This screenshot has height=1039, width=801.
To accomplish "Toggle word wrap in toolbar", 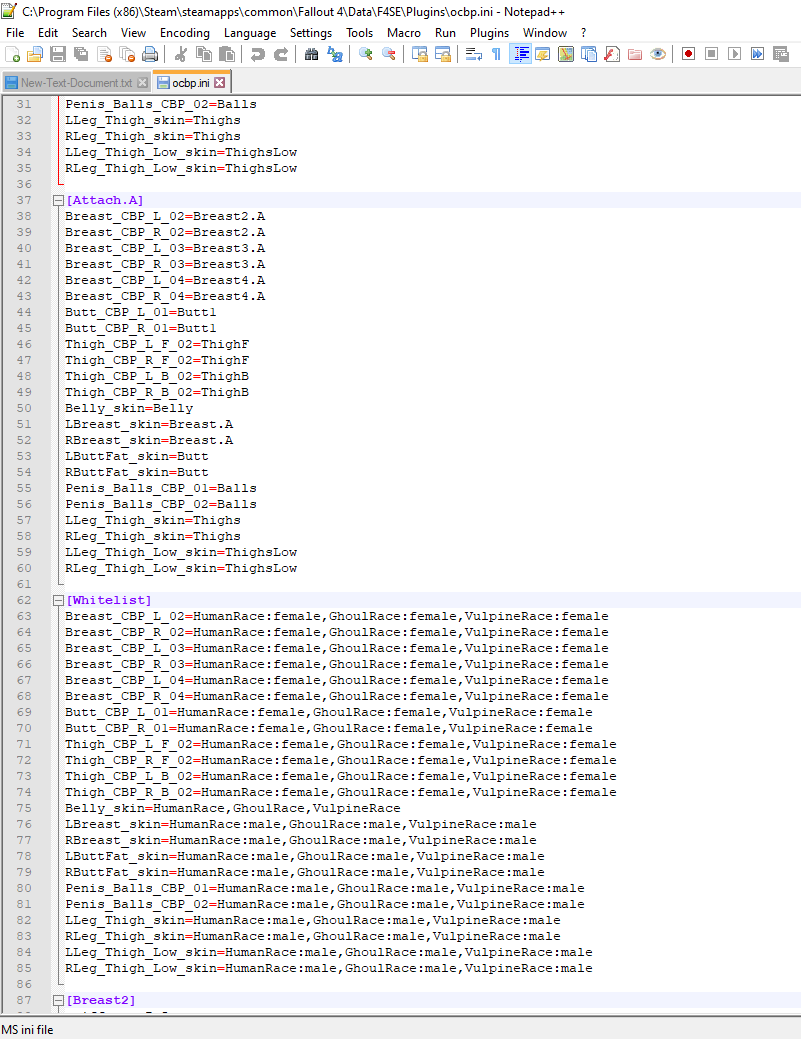I will [x=473, y=54].
